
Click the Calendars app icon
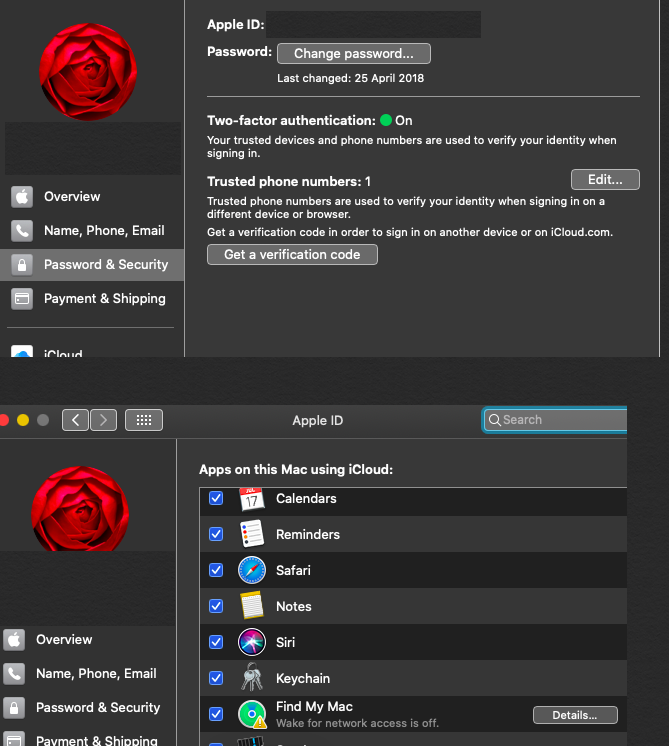coord(252,499)
